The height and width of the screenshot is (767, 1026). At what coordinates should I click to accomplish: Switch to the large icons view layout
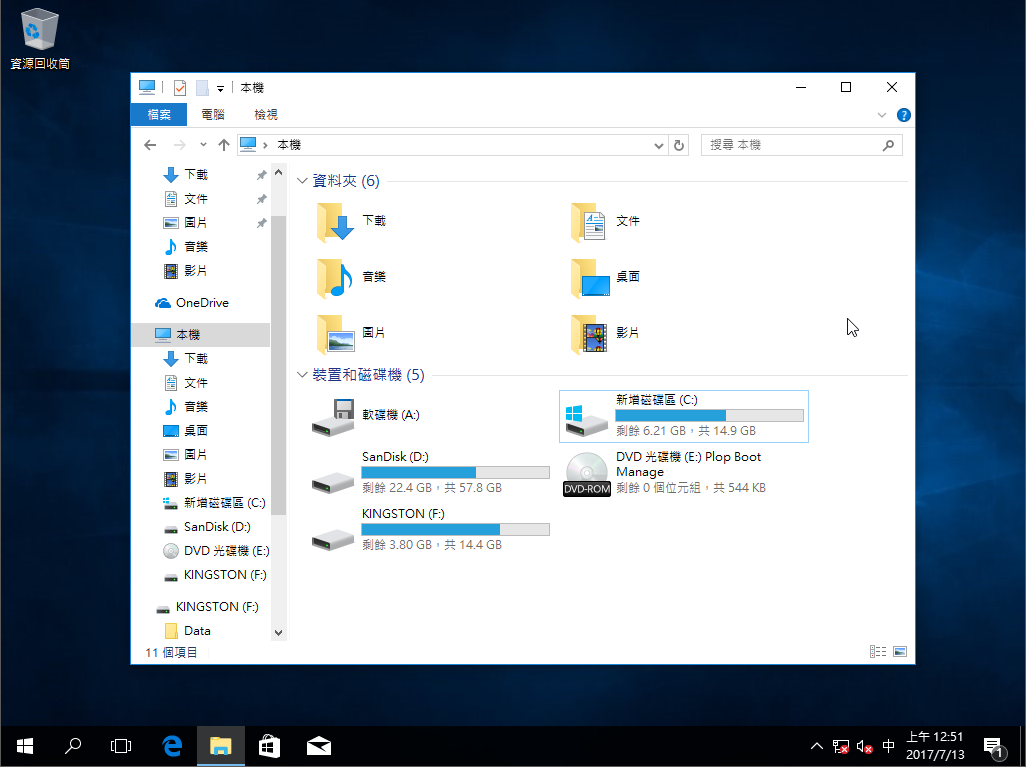900,652
